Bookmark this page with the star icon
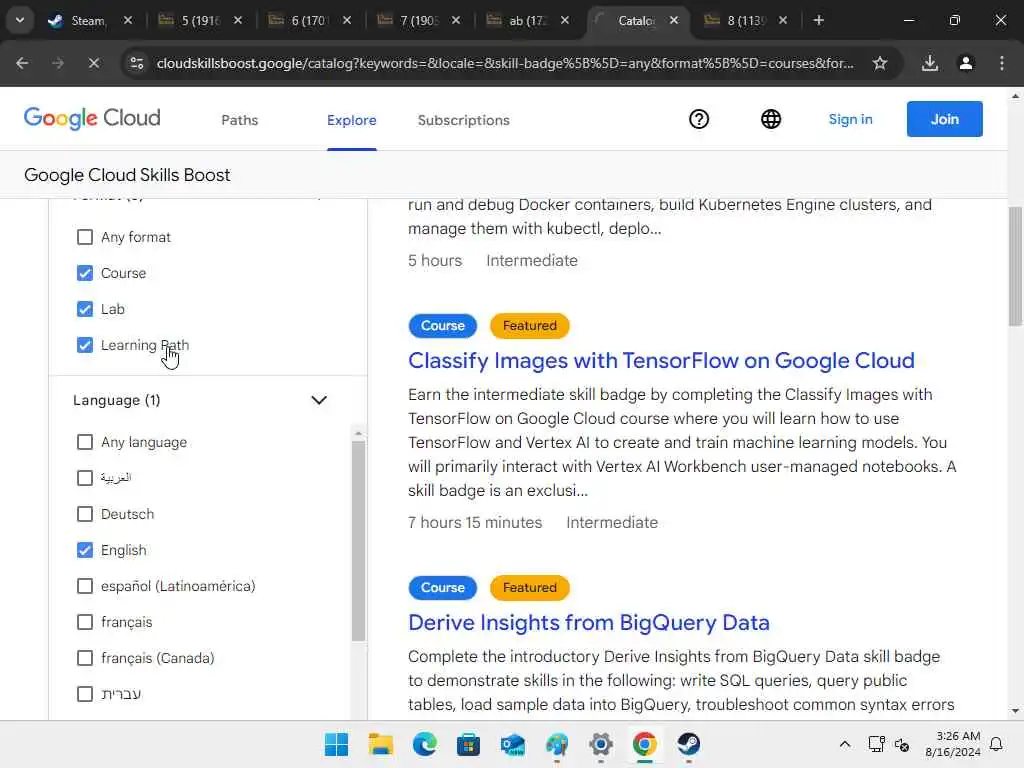The image size is (1024, 768). coord(880,63)
